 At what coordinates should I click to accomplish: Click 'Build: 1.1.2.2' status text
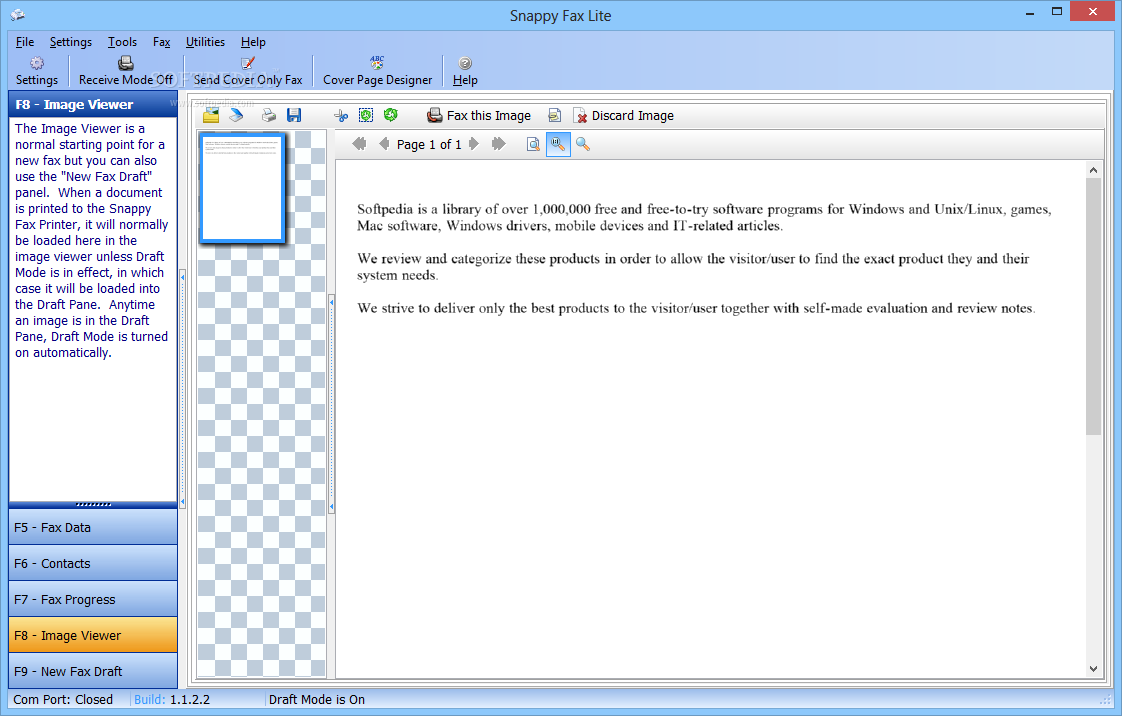(172, 700)
